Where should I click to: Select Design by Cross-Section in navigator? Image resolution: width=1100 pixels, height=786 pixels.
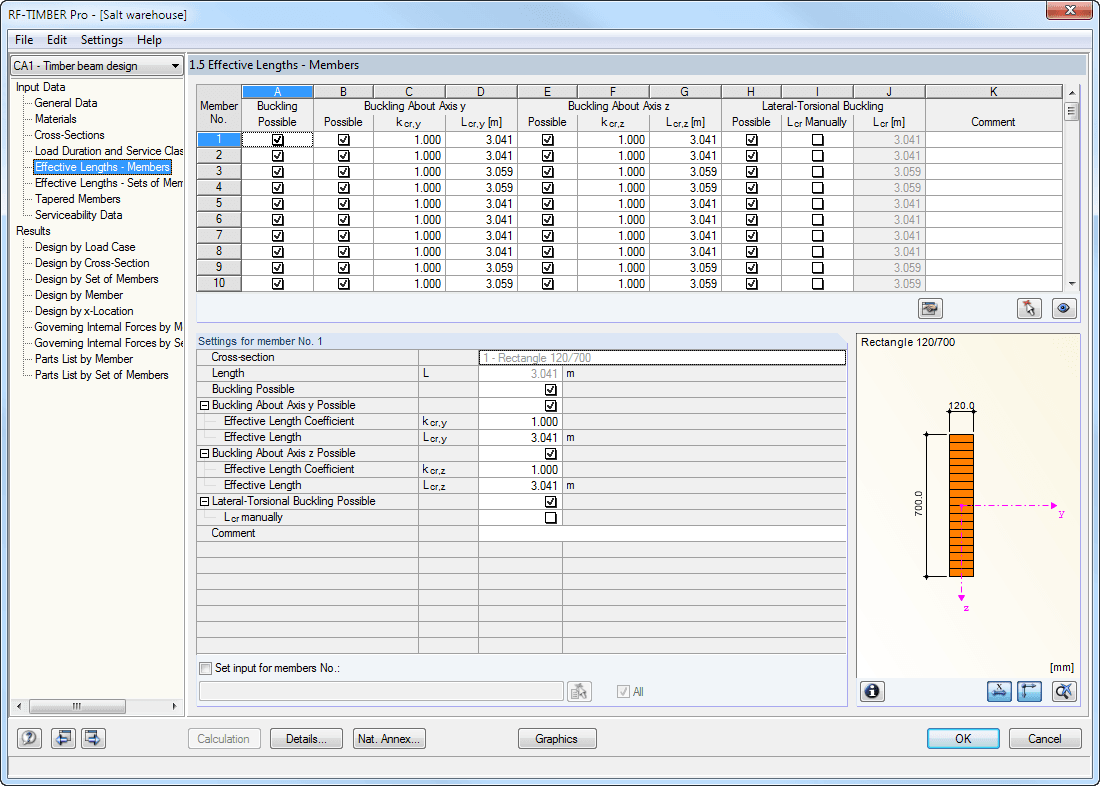(x=92, y=263)
